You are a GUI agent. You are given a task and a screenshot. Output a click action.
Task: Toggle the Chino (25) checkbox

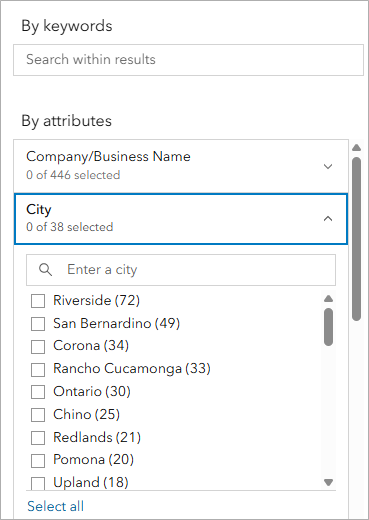(38, 415)
